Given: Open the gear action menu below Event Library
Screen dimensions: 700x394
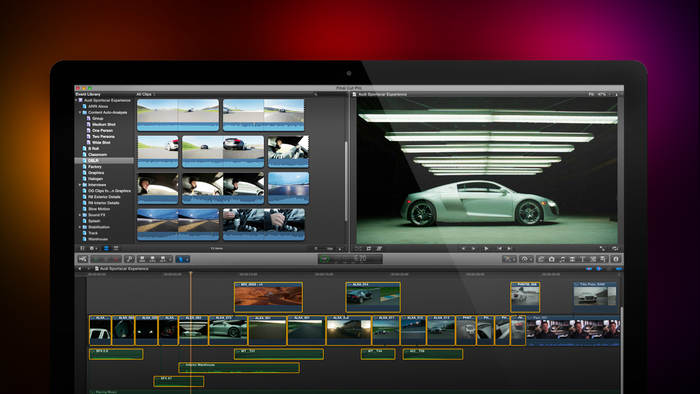Looking at the screenshot, I should 92,249.
